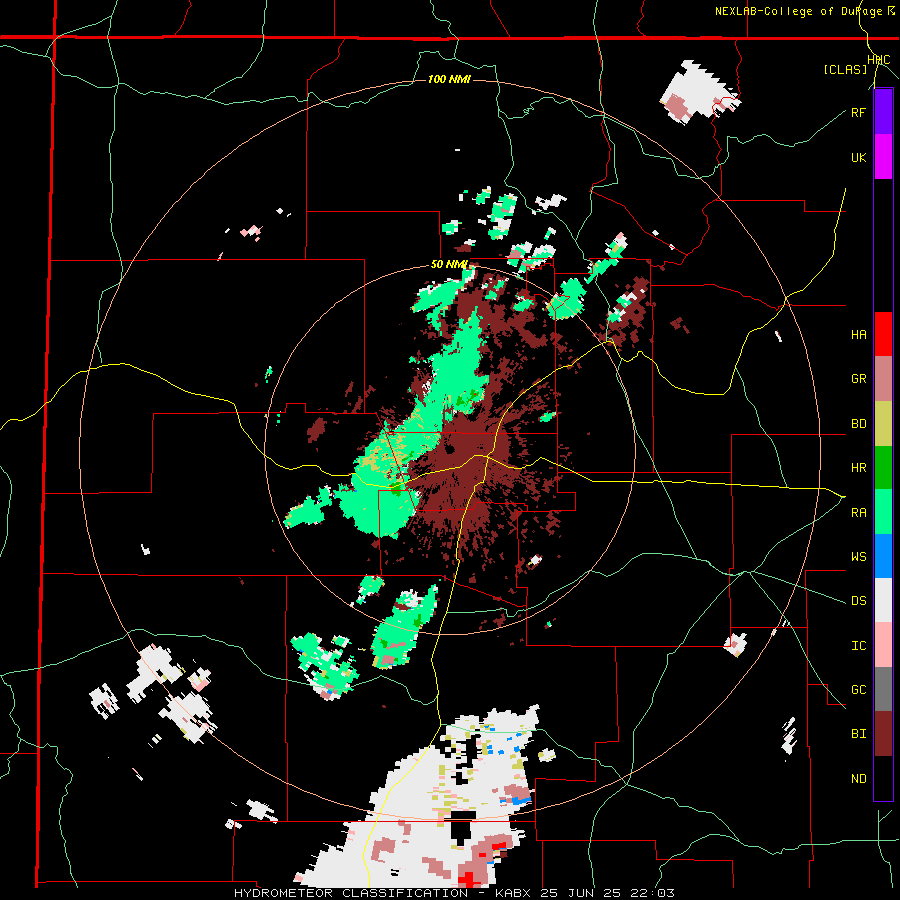
Task: Click the HR dark green legend swatch
Action: [x=883, y=468]
